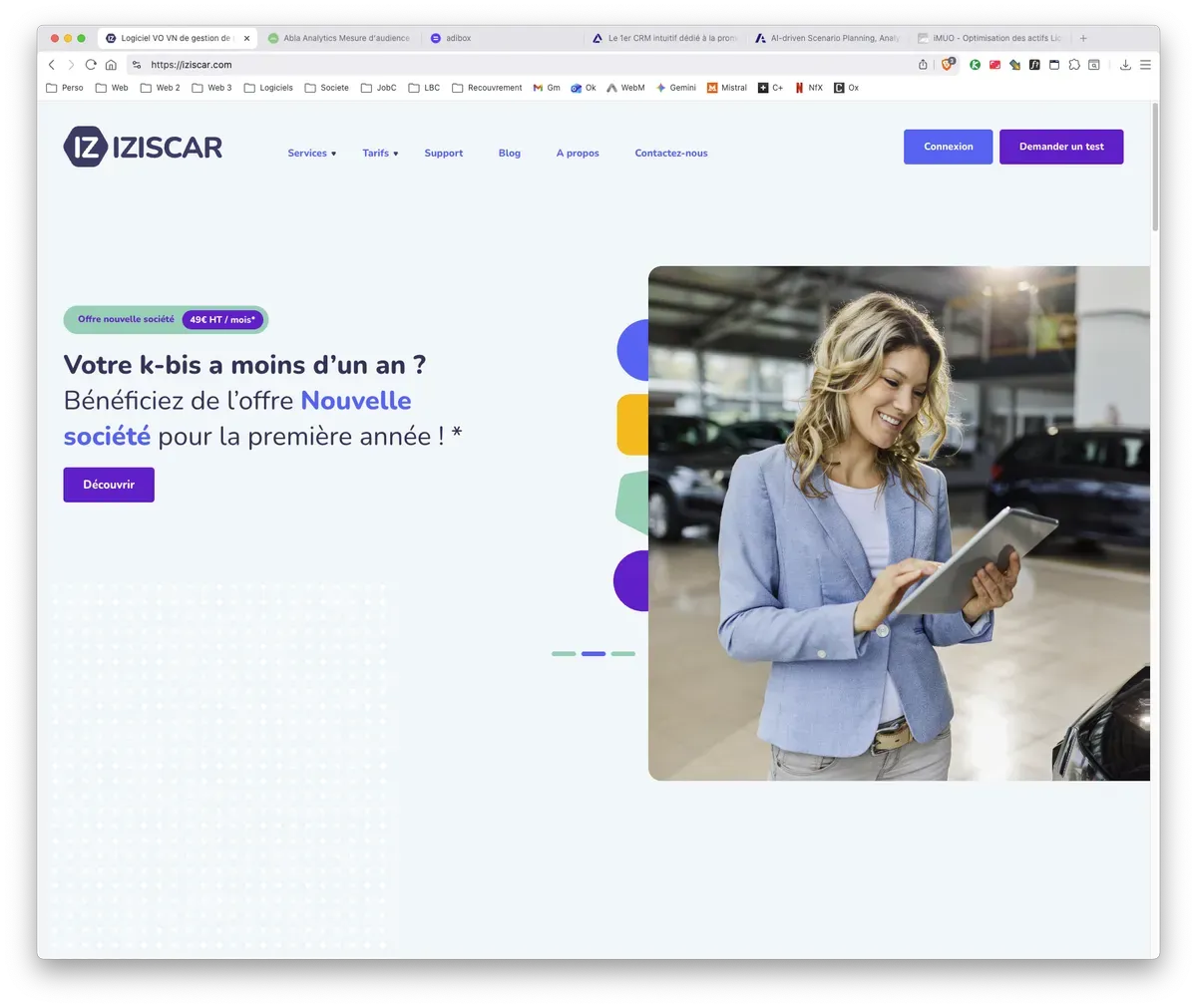Open the hamburger browser menu

point(1145,65)
